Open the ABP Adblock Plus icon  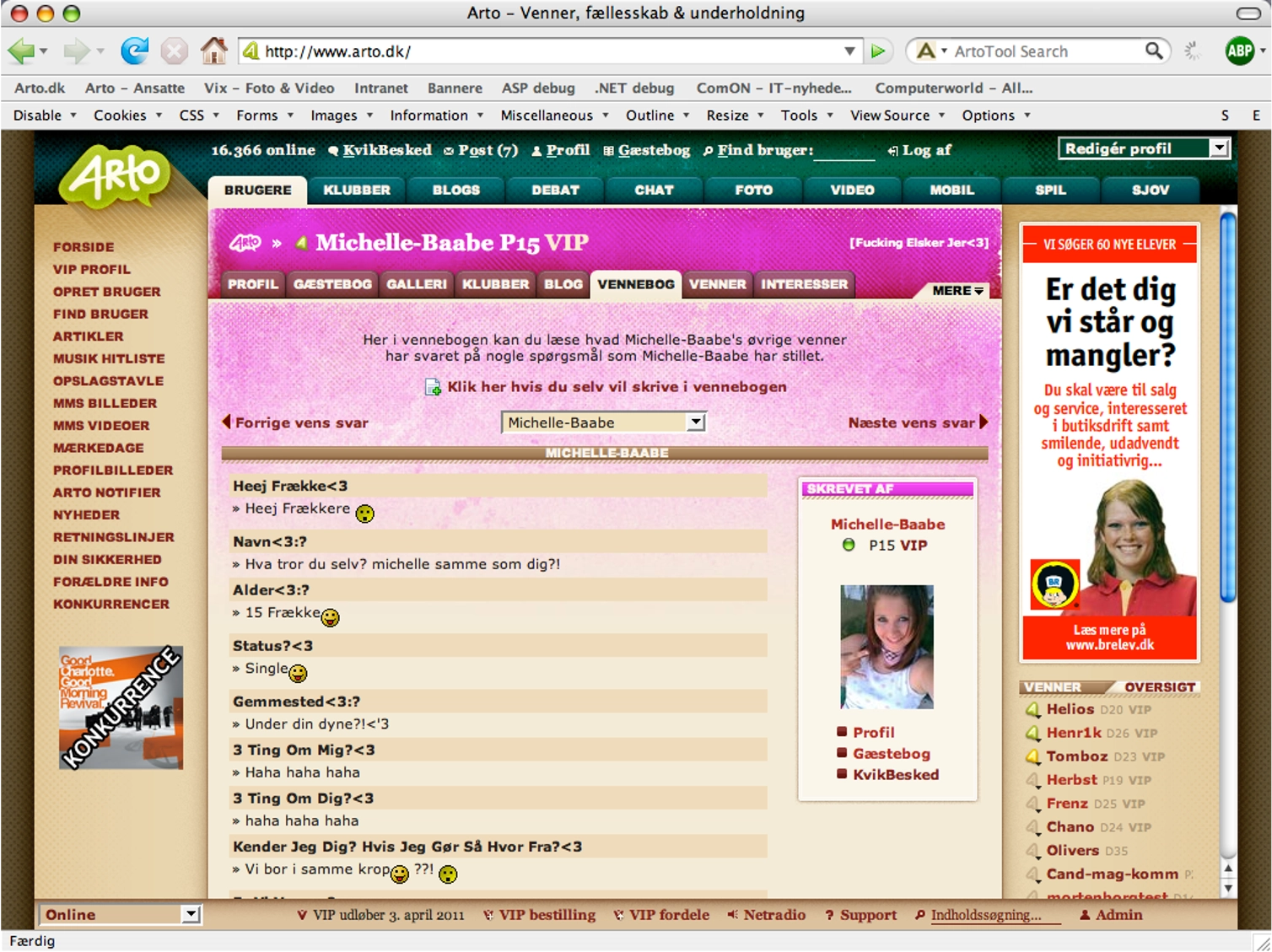point(1239,51)
